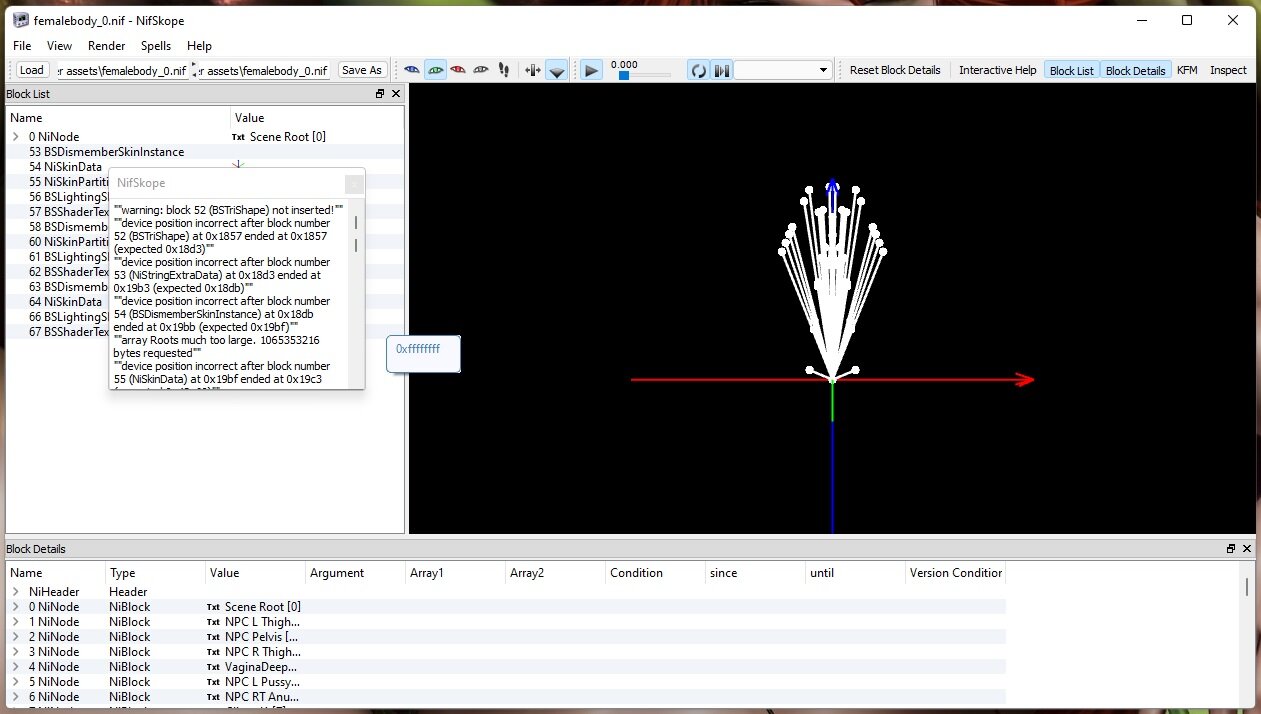Image resolution: width=1261 pixels, height=714 pixels.
Task: Click the blue eye Top view icon
Action: coord(412,70)
